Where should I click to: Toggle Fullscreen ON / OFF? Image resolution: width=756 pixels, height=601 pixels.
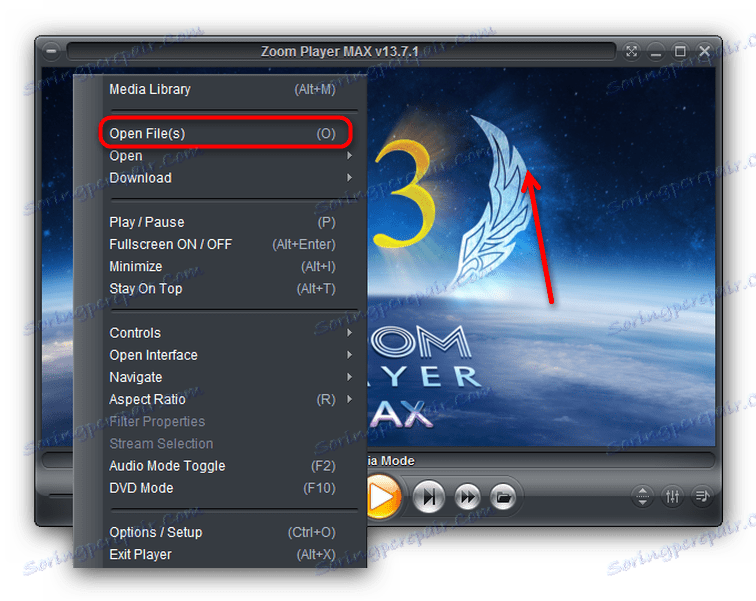[x=222, y=244]
